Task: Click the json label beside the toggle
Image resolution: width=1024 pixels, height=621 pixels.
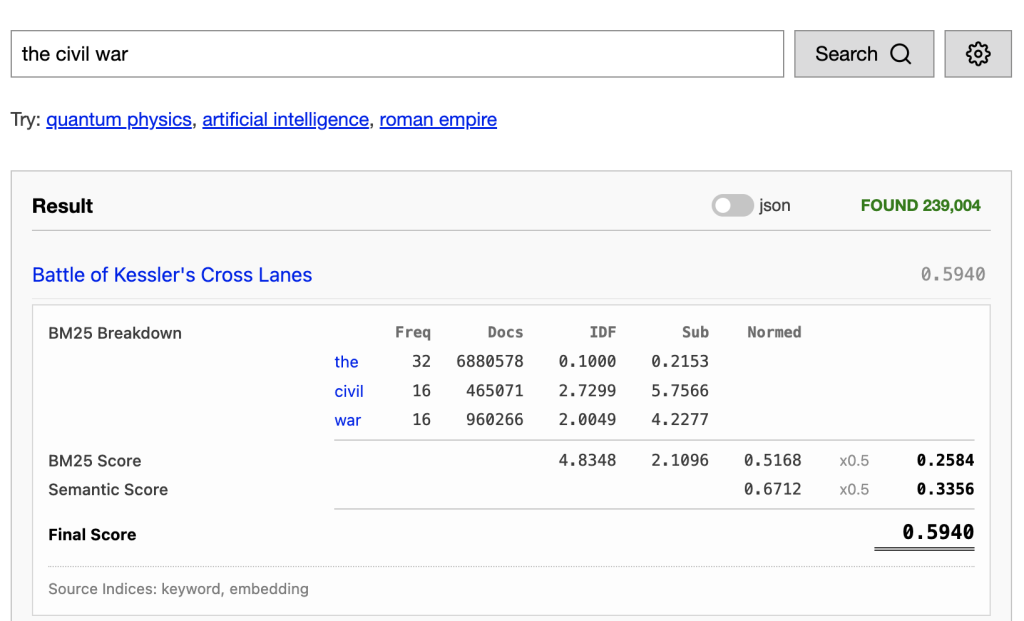Action: pyautogui.click(x=775, y=206)
